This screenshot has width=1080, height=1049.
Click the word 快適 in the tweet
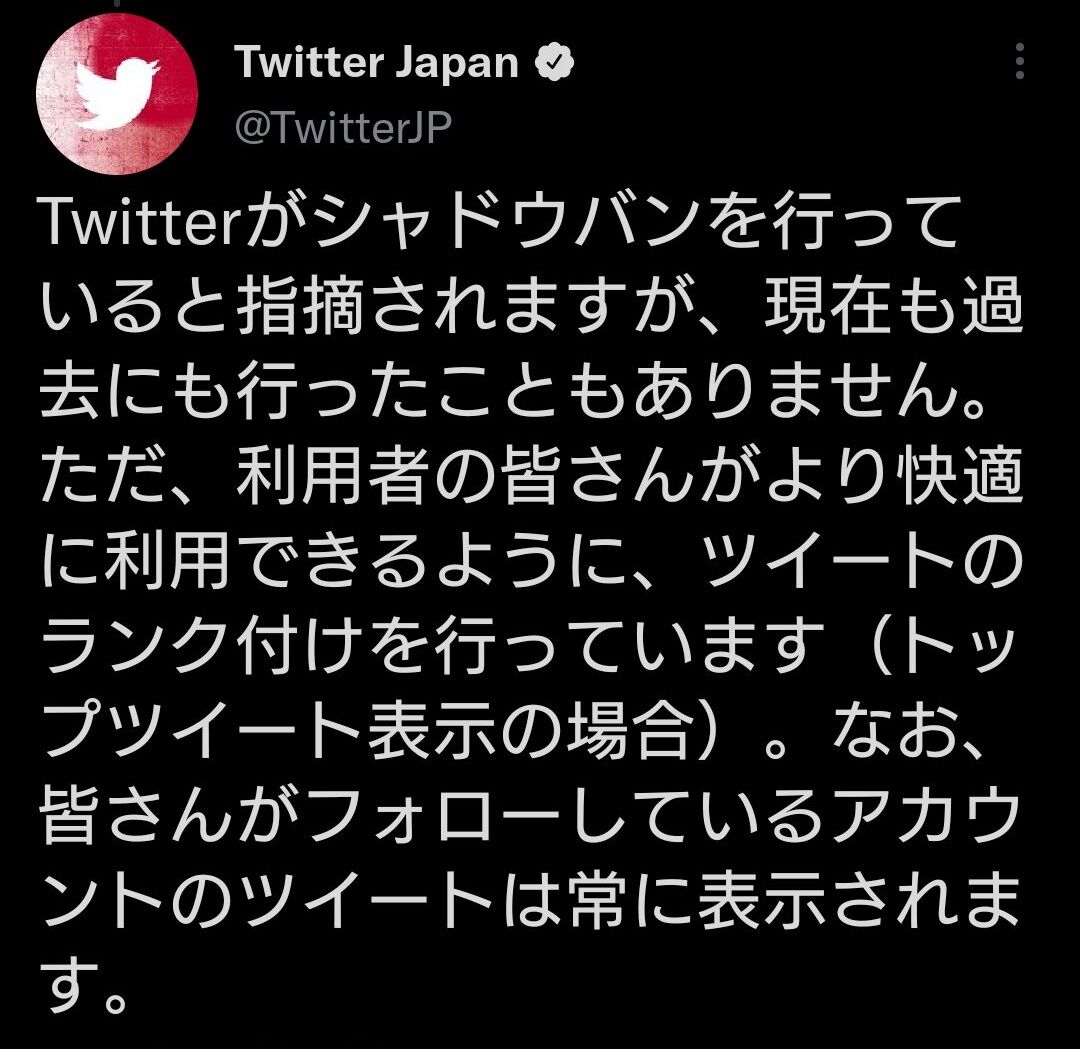tap(959, 476)
